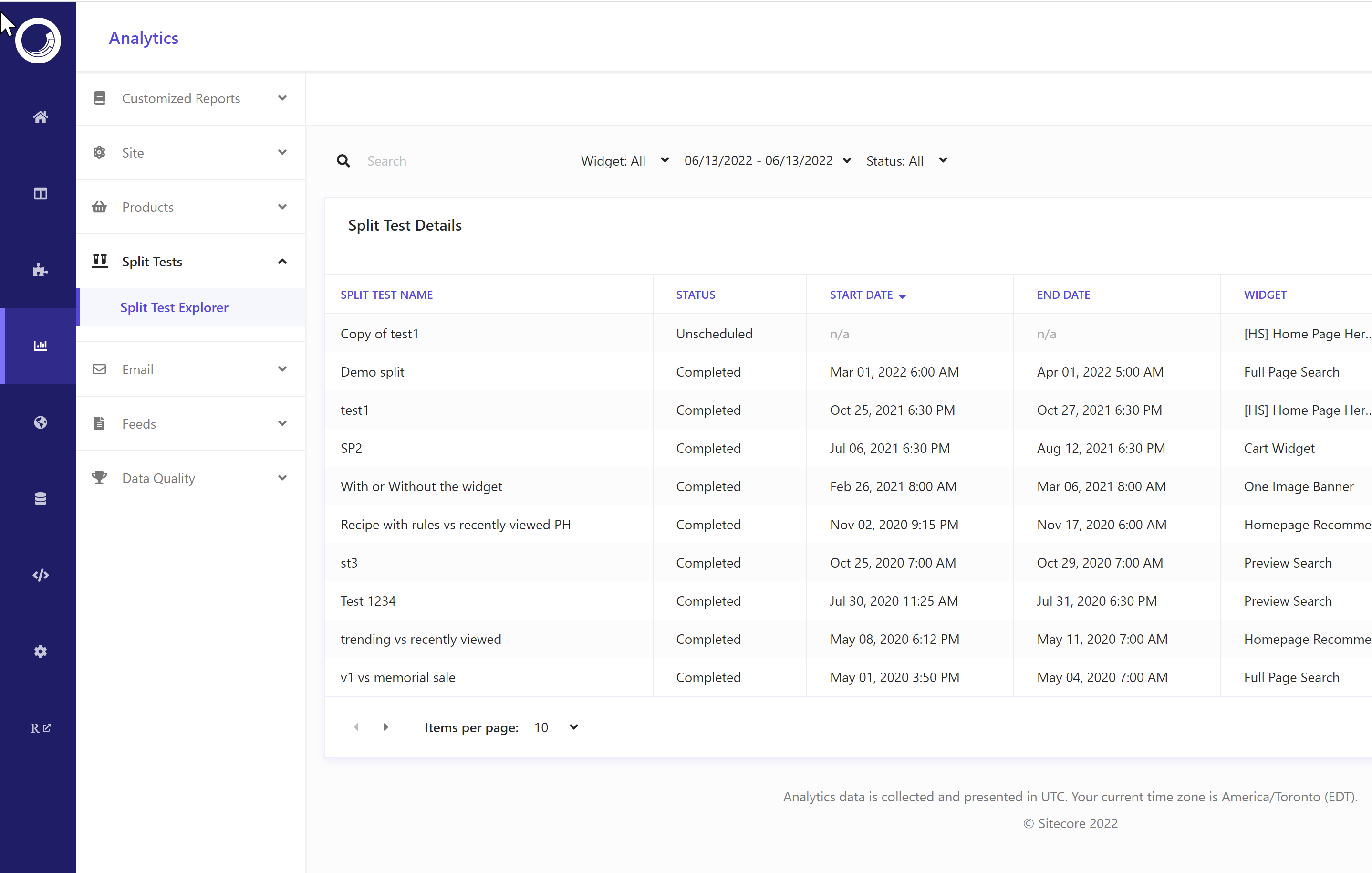Click the Customized Reports book icon
1372x873 pixels.
(99, 98)
